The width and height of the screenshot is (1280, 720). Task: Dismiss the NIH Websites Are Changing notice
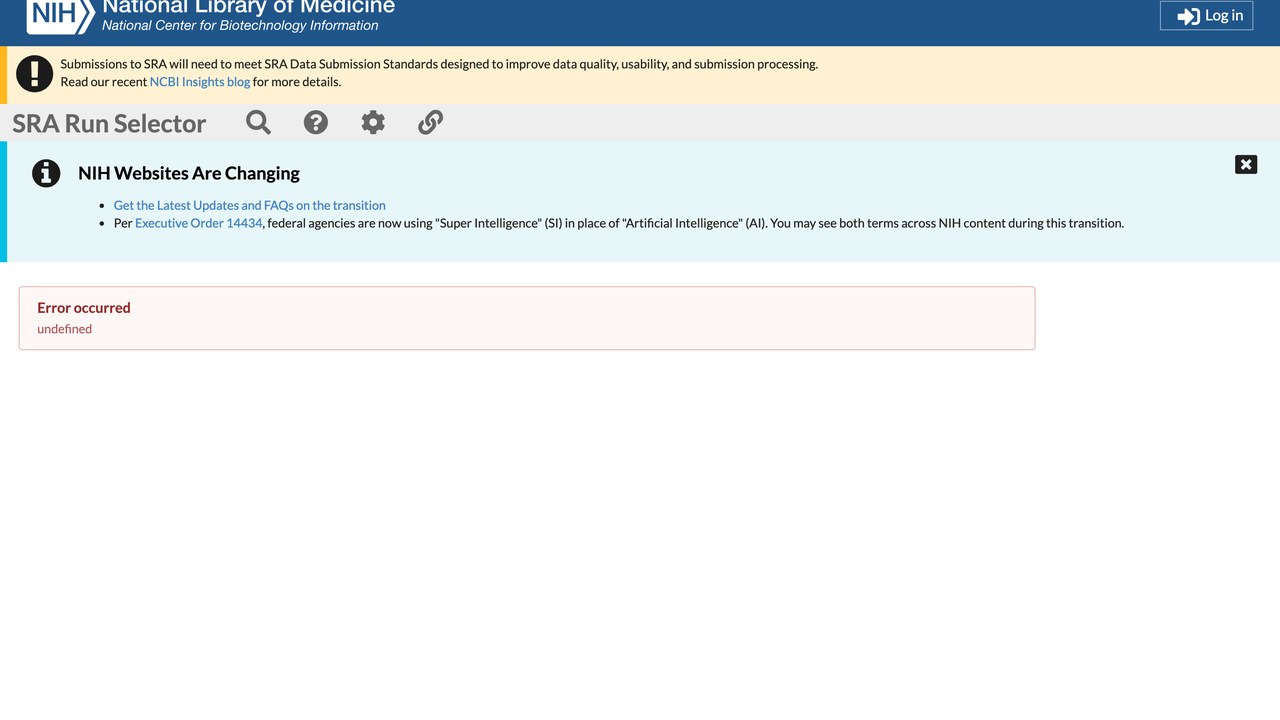coord(1246,164)
